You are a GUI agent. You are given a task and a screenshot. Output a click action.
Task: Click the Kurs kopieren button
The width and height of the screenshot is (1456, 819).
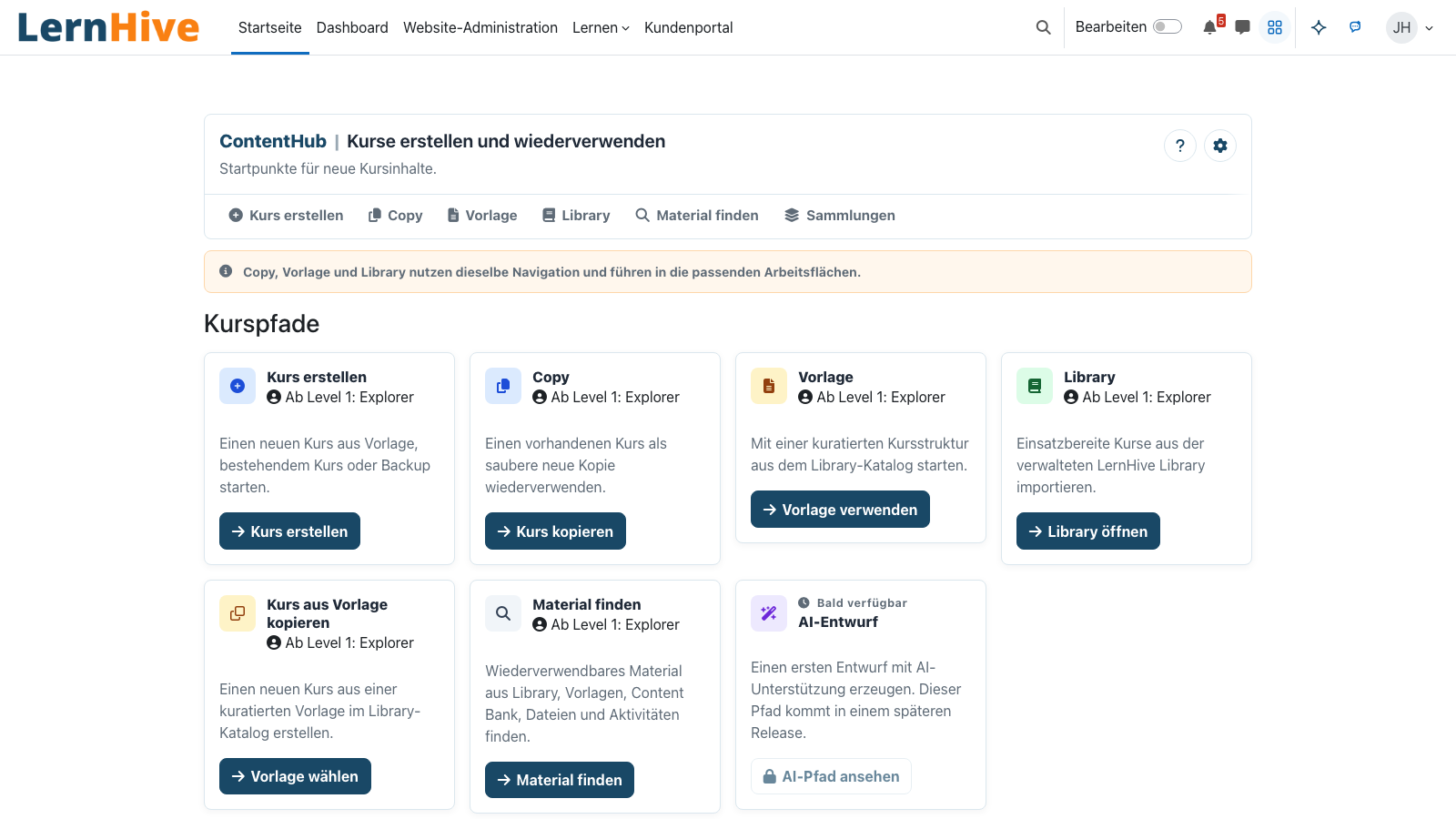click(555, 531)
